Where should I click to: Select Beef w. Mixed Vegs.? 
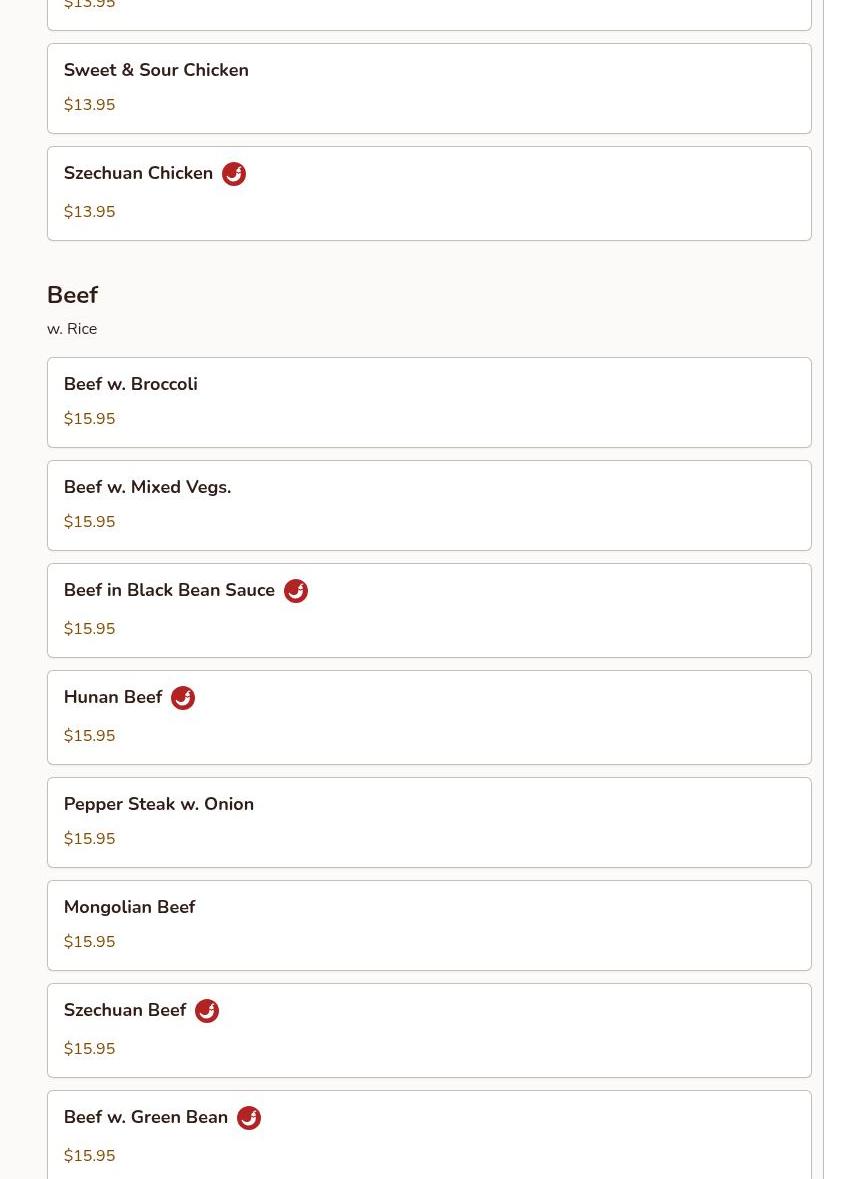tap(428, 505)
